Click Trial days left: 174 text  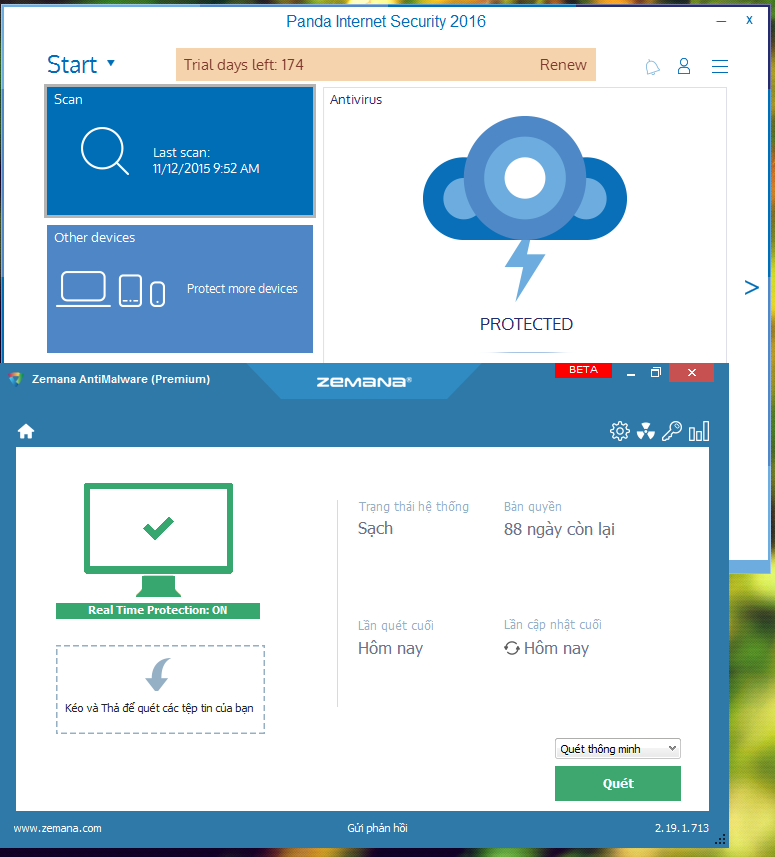(243, 64)
